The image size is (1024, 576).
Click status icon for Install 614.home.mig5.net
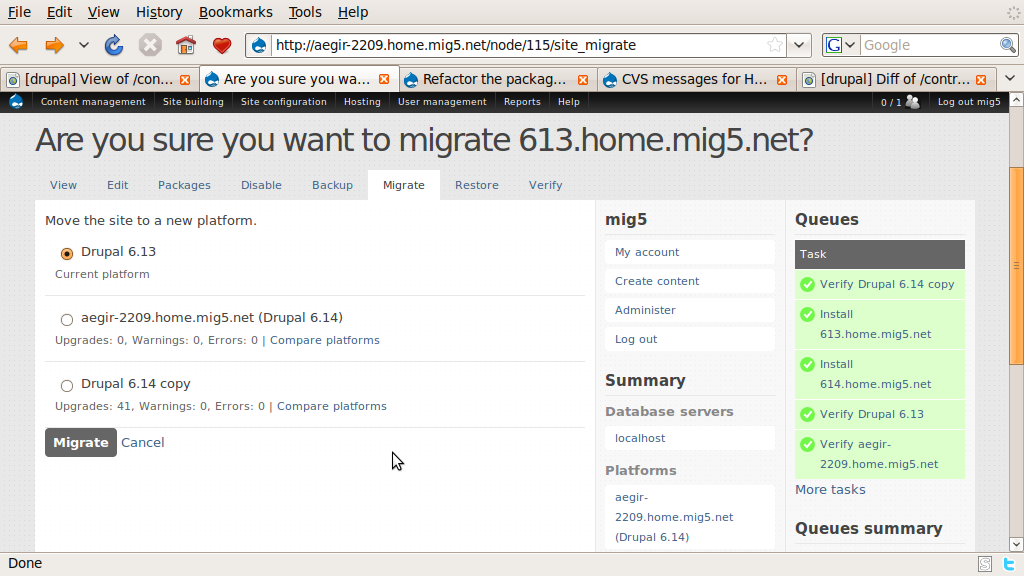807,364
